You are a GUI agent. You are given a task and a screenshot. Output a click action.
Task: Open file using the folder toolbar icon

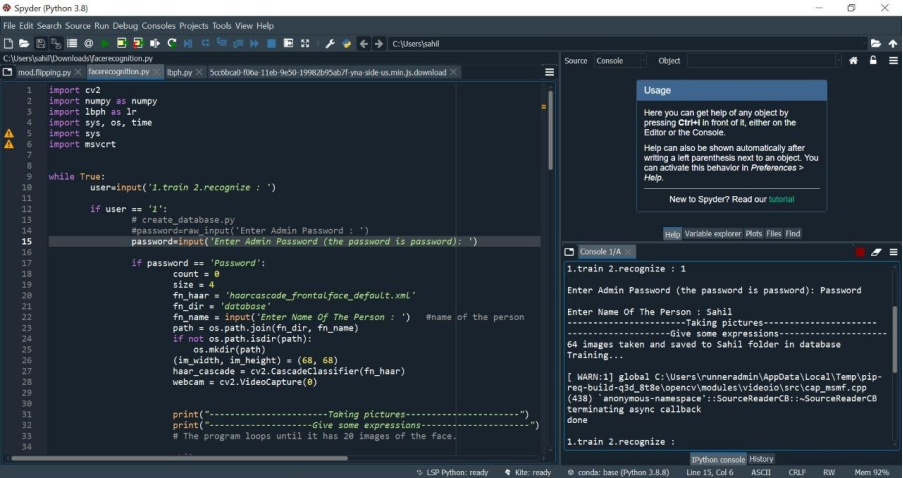[x=24, y=43]
